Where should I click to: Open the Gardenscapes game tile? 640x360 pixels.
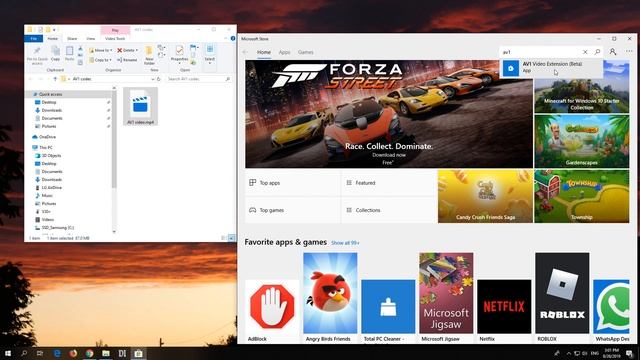click(x=582, y=141)
